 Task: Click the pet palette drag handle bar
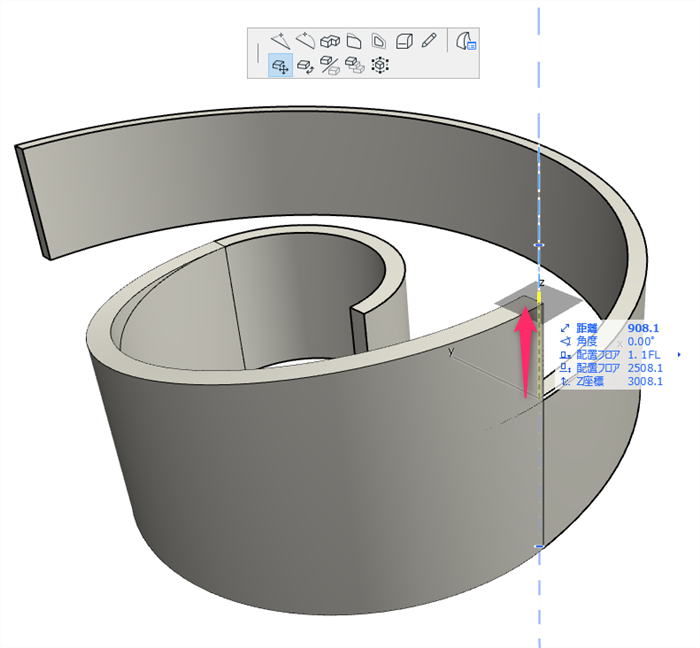[x=258, y=53]
